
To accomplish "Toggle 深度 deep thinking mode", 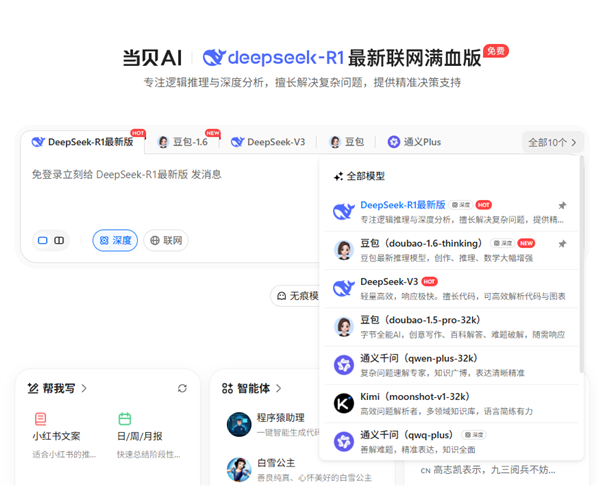I will coord(115,240).
